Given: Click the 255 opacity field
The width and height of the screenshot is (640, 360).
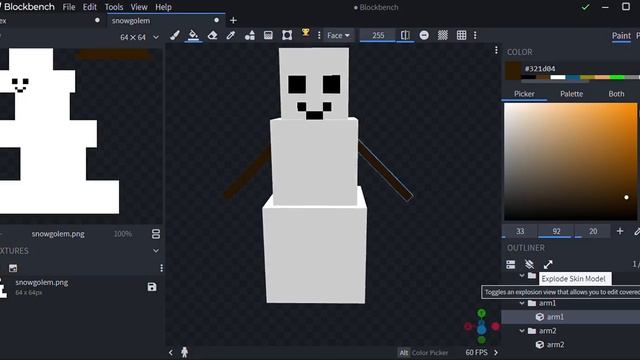Looking at the screenshot, I should click(x=378, y=36).
